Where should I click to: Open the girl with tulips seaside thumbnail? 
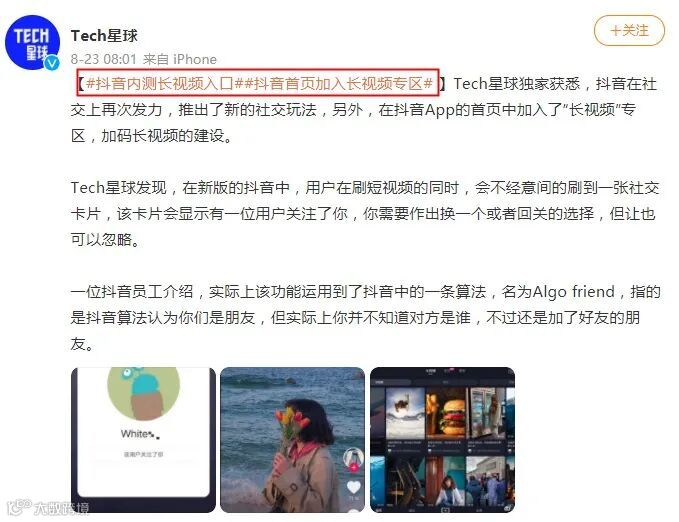click(x=293, y=440)
